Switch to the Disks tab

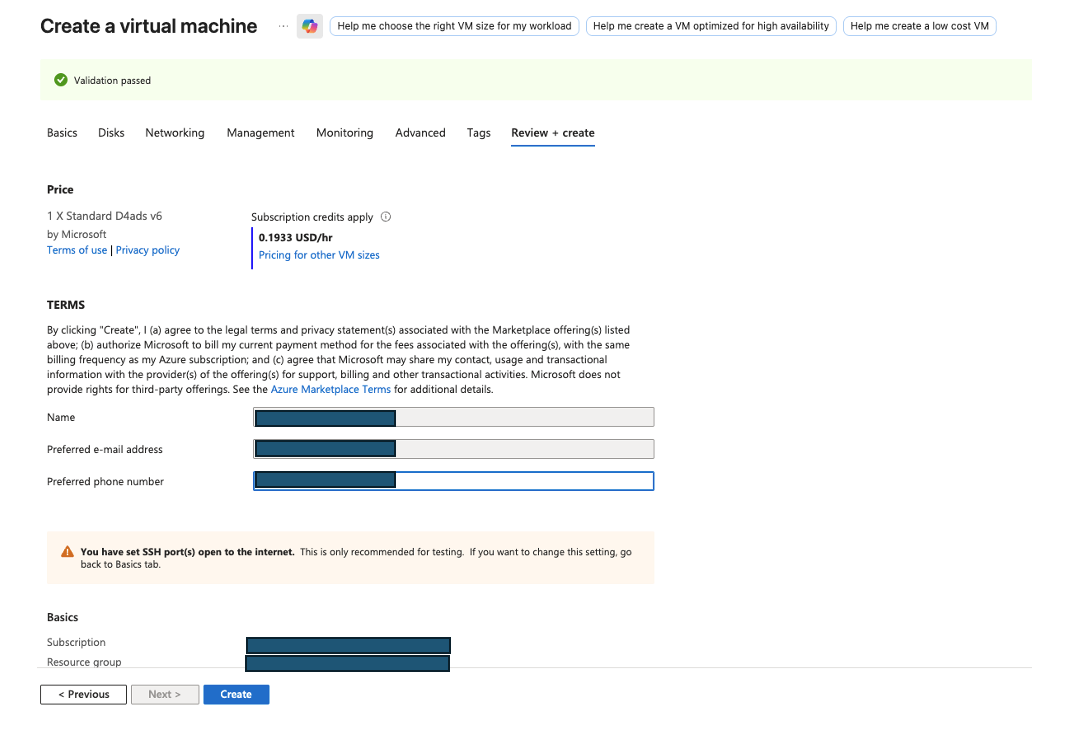(x=111, y=133)
